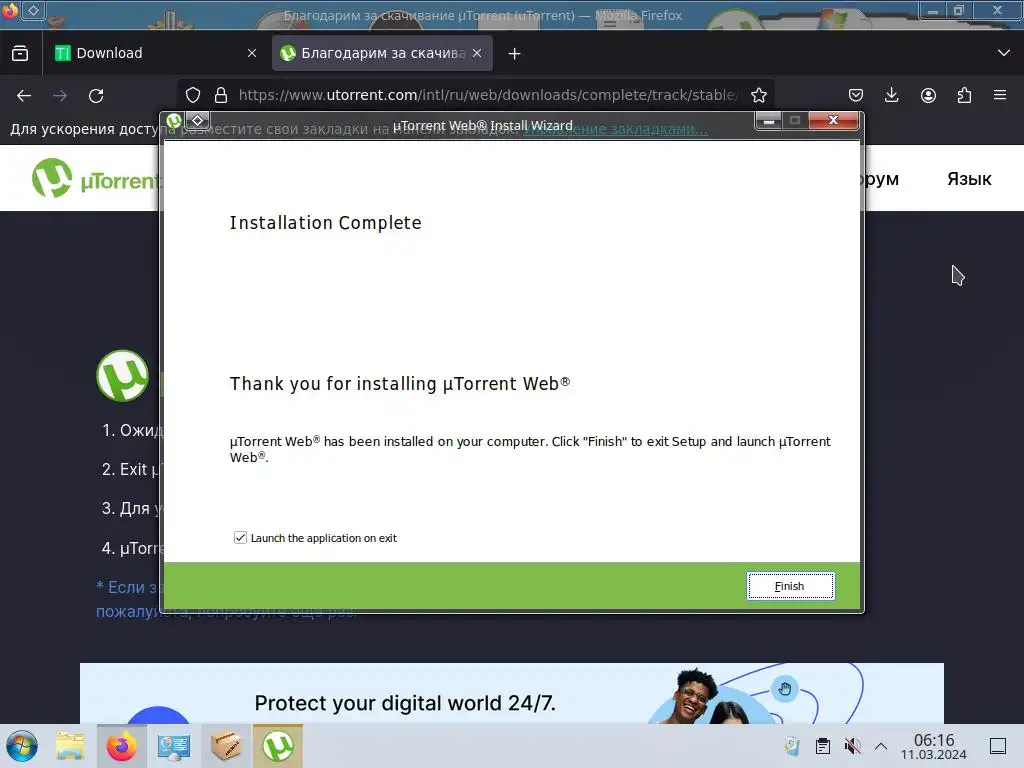Open the Firefox View recent browsing icon

click(x=20, y=53)
